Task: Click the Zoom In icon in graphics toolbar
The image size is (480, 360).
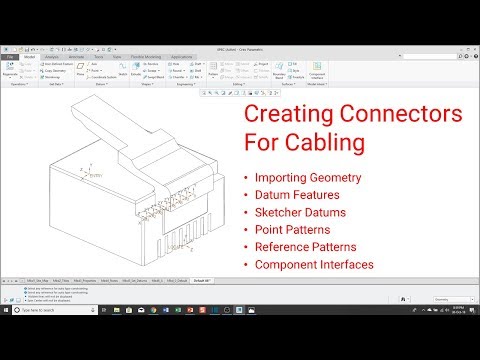Action: [210, 93]
